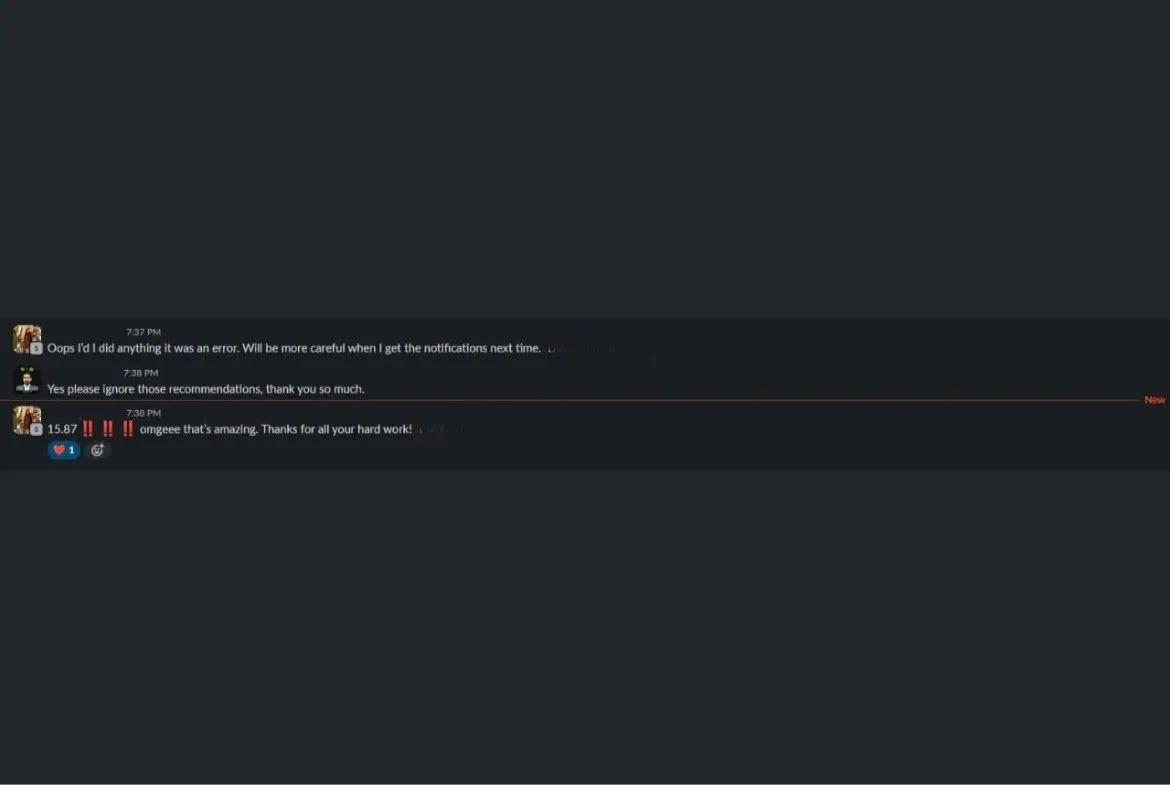Click the '15.87' number in the message
Screen dimensions: 1170x785
tap(62, 429)
